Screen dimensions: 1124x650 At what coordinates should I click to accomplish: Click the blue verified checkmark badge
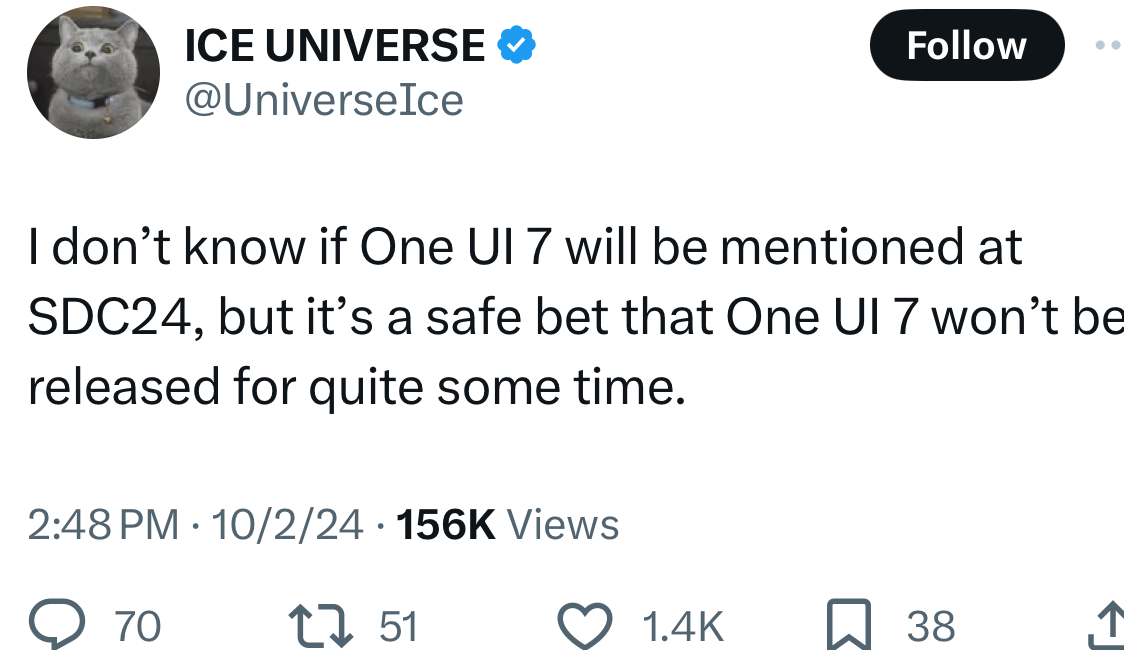tap(518, 46)
